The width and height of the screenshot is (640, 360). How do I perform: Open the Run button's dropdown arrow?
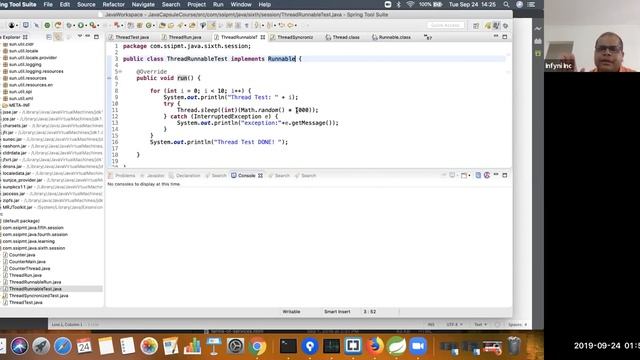point(86,25)
